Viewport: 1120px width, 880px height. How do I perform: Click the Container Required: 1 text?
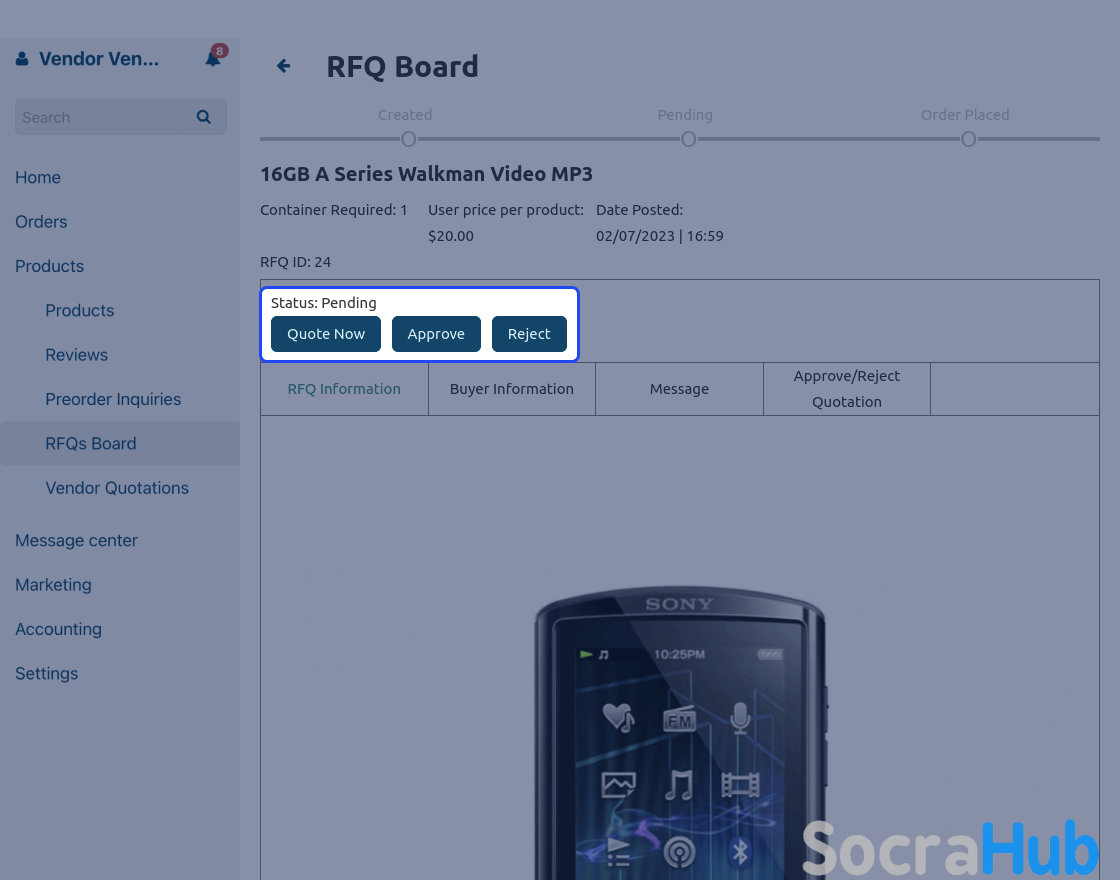[x=334, y=210]
